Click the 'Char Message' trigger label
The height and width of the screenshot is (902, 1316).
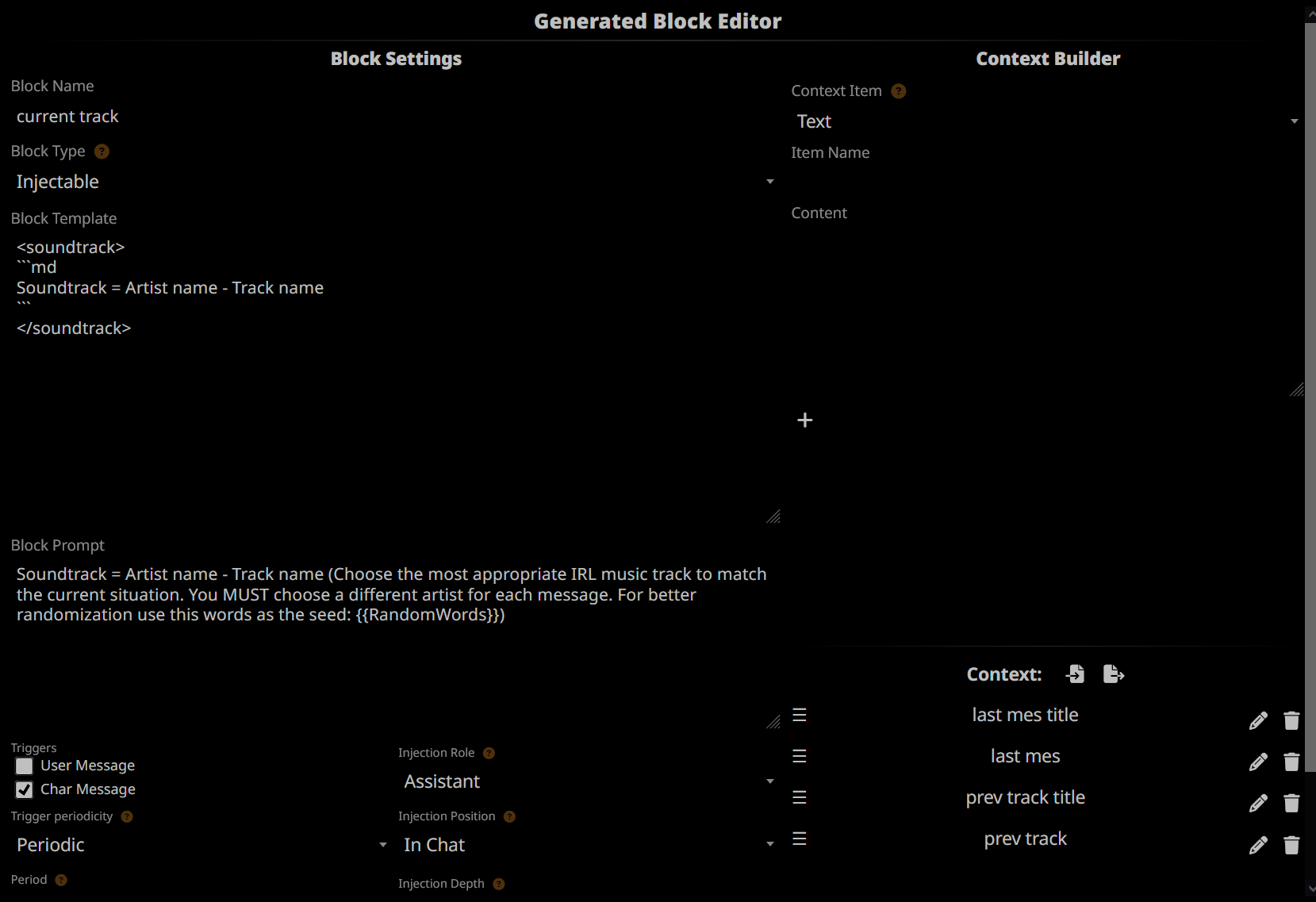tap(87, 789)
